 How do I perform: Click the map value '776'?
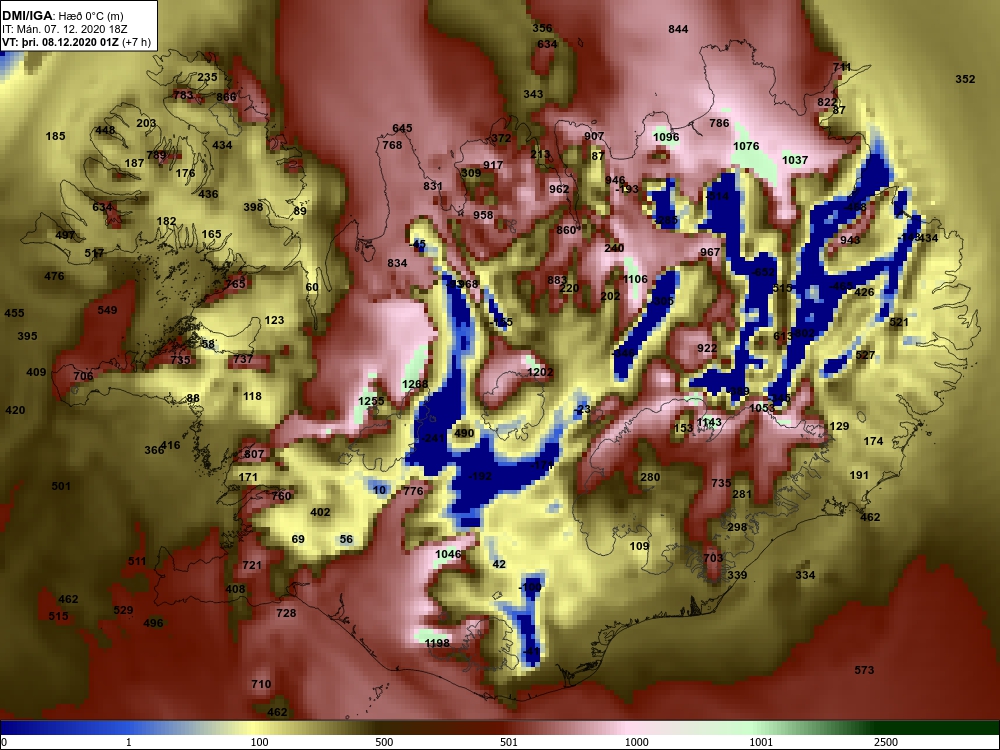tap(413, 491)
